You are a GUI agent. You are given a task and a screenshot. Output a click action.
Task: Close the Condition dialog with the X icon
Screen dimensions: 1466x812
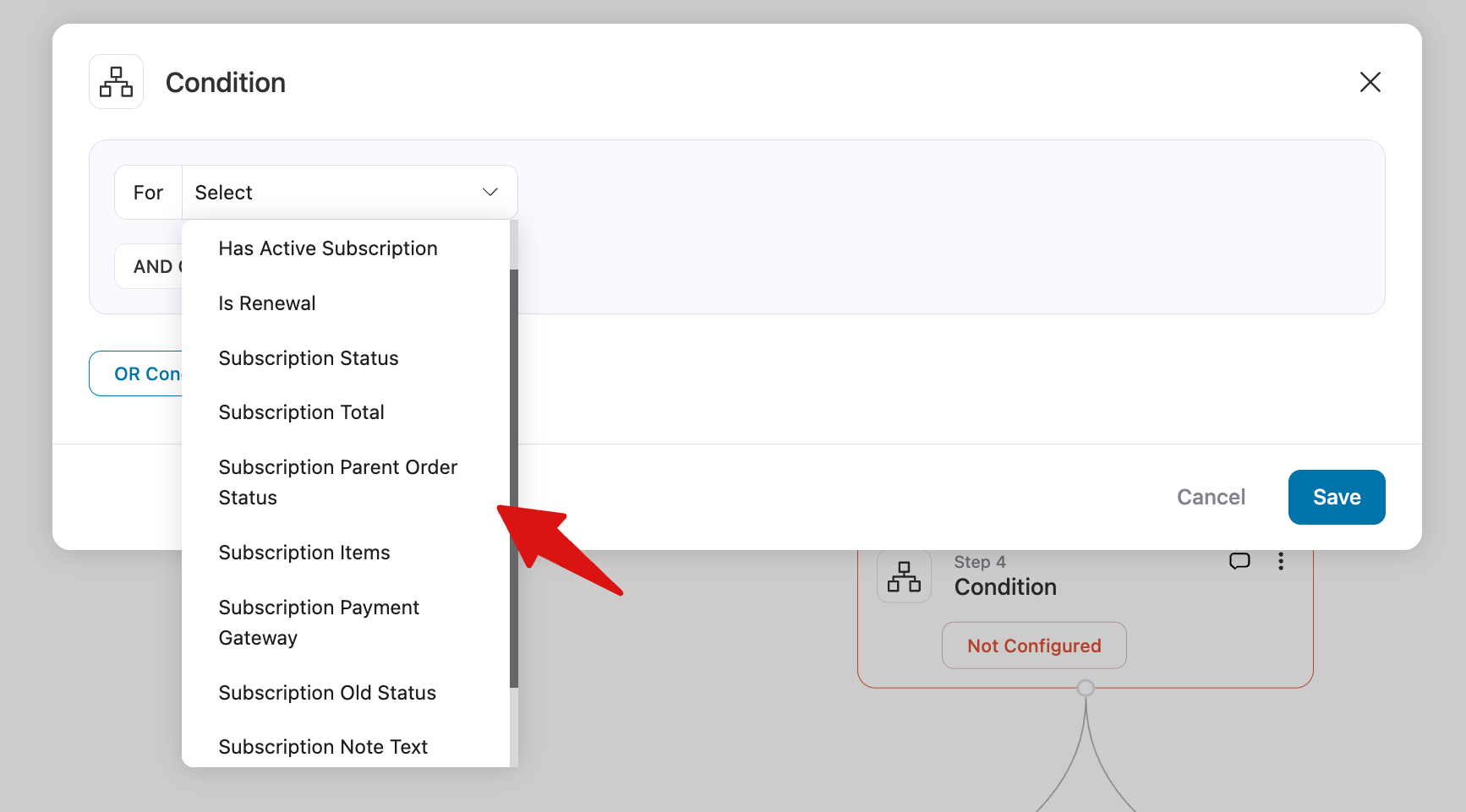click(1370, 82)
